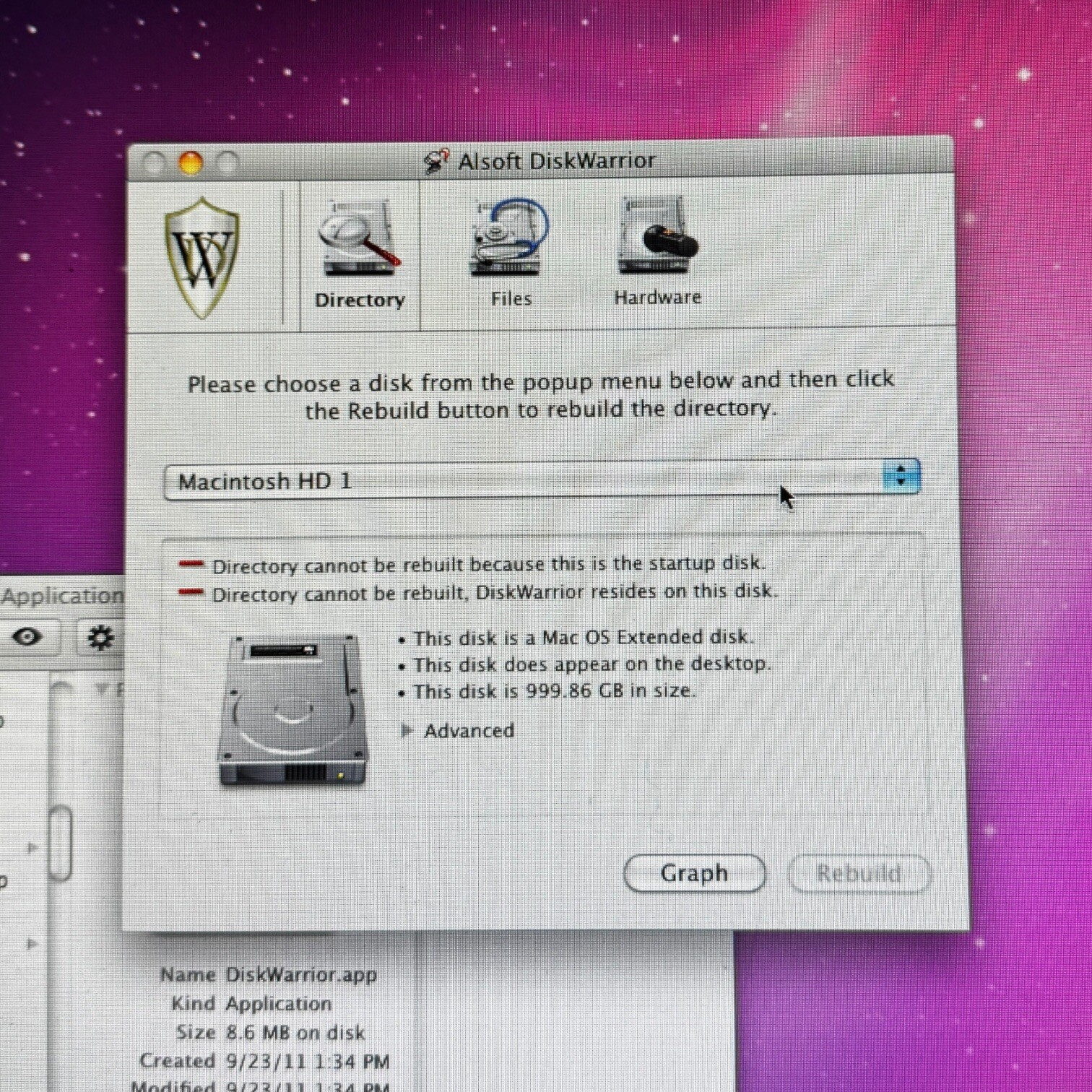
Task: Click the dimmed Rebuild button
Action: [859, 874]
